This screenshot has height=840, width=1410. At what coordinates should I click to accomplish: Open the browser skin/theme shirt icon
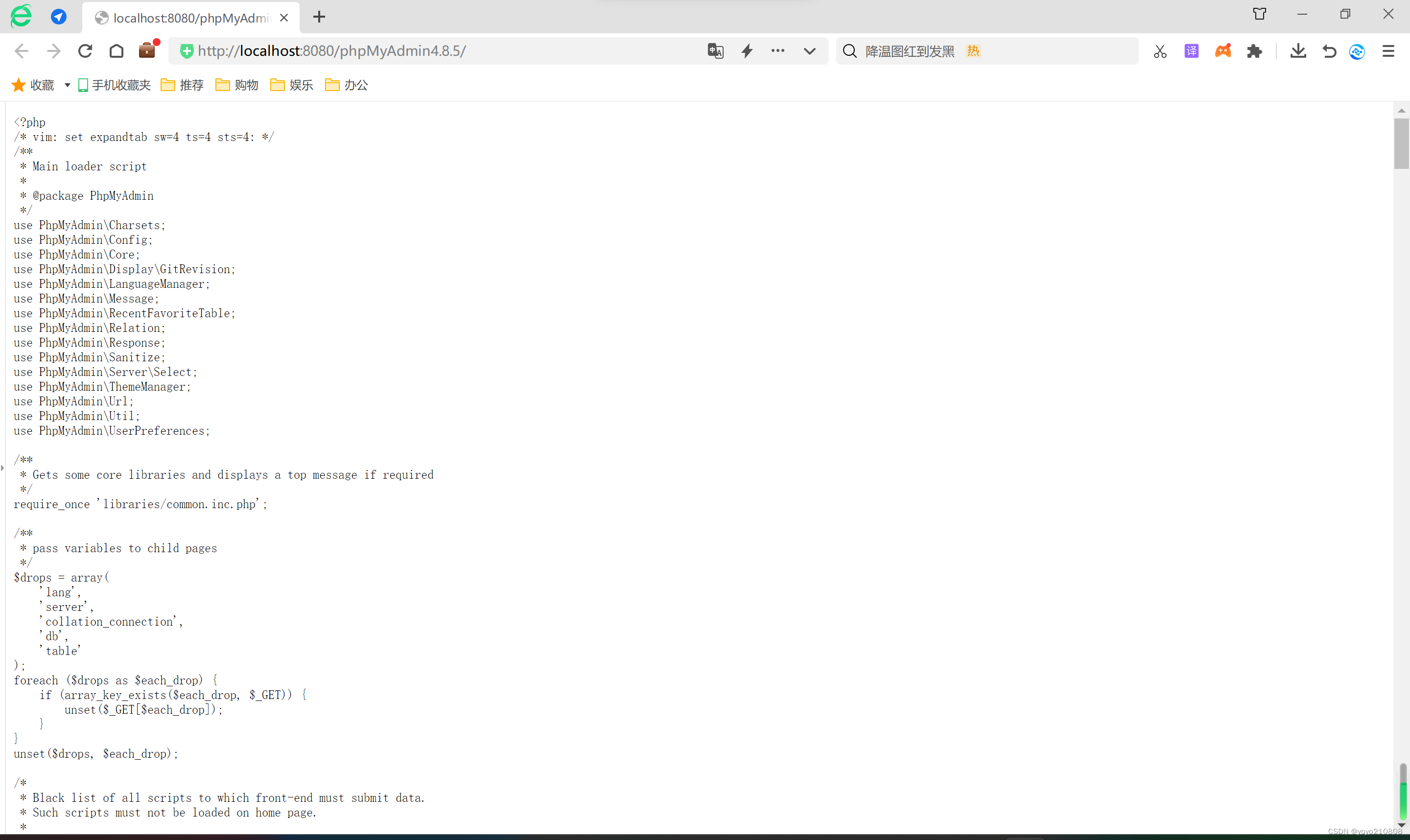pos(1259,13)
